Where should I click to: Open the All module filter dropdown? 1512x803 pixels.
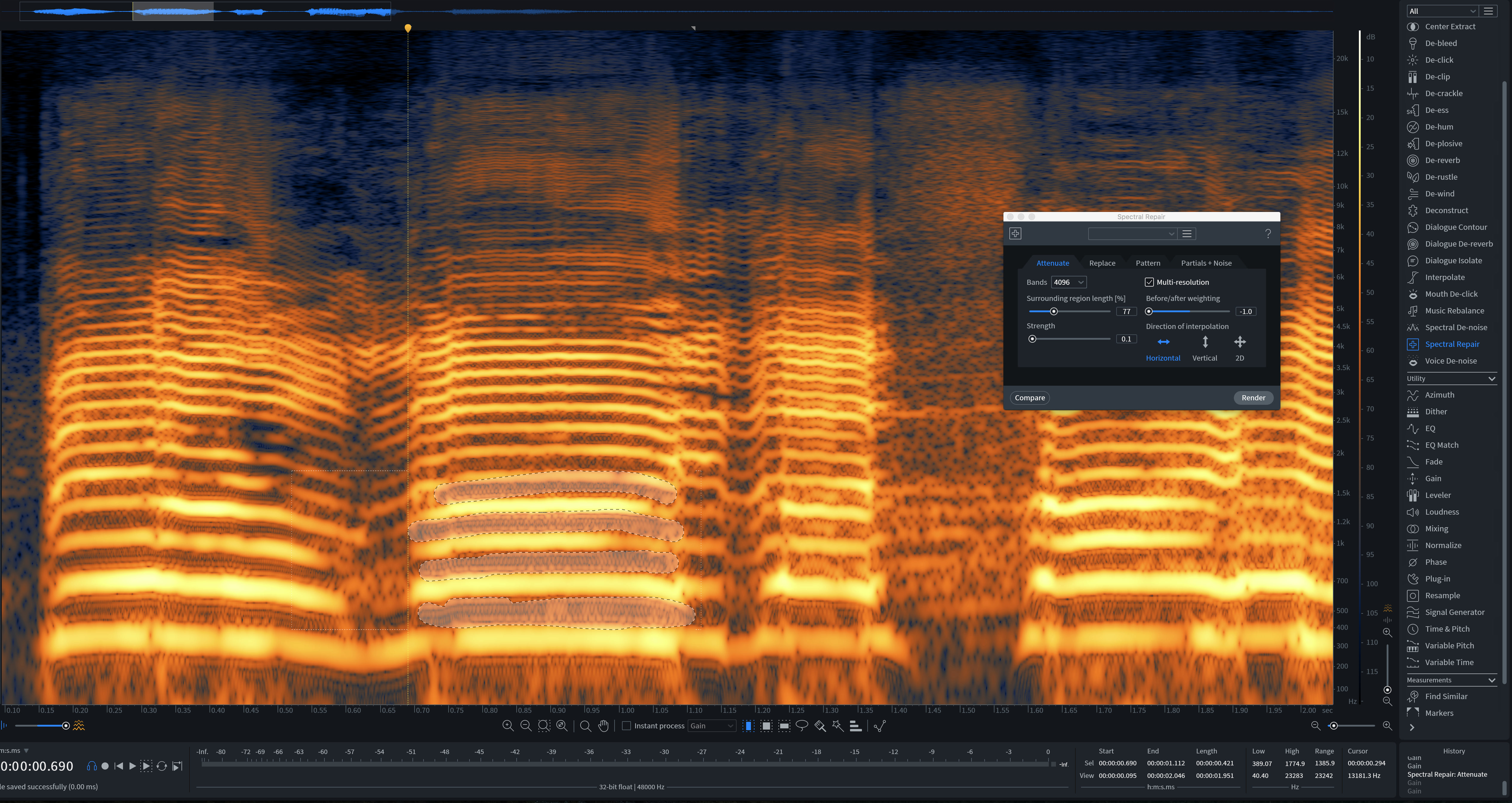pyautogui.click(x=1442, y=11)
